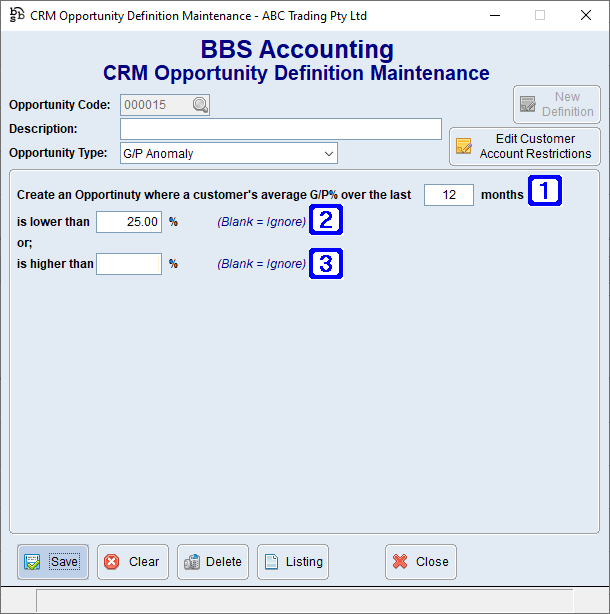The width and height of the screenshot is (610, 614).
Task: Delete the current definition
Action: pos(213,562)
